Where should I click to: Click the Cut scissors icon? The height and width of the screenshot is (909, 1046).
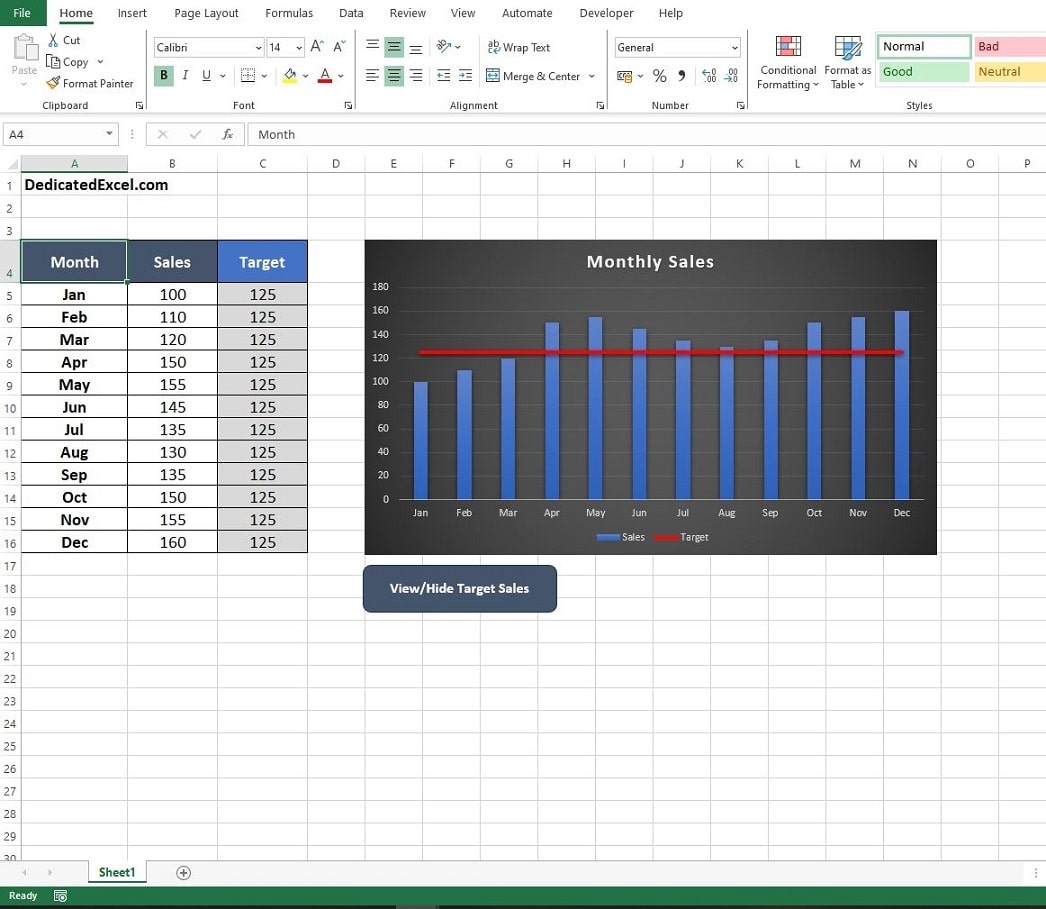53,40
